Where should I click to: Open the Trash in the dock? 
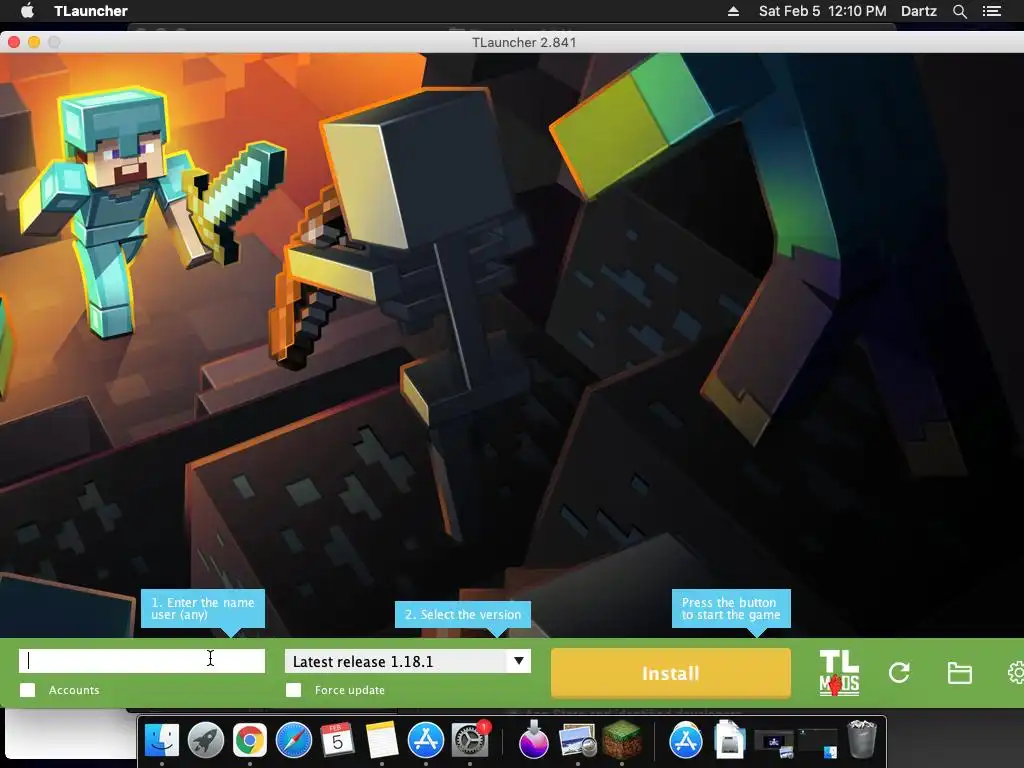pos(861,739)
